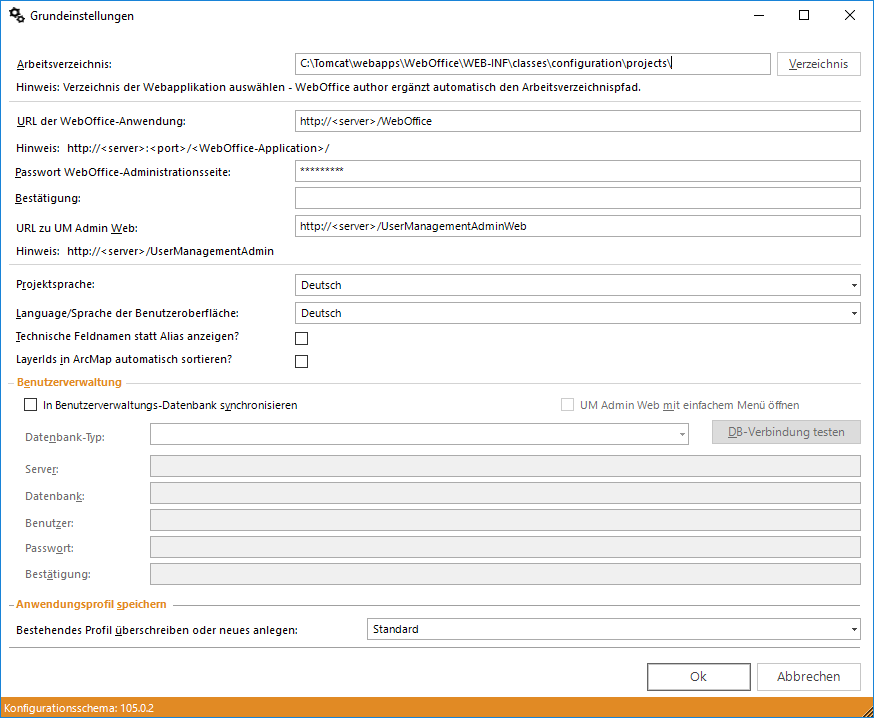
Task: Click the Grundeinstellungen gear icon in title bar
Action: point(17,16)
